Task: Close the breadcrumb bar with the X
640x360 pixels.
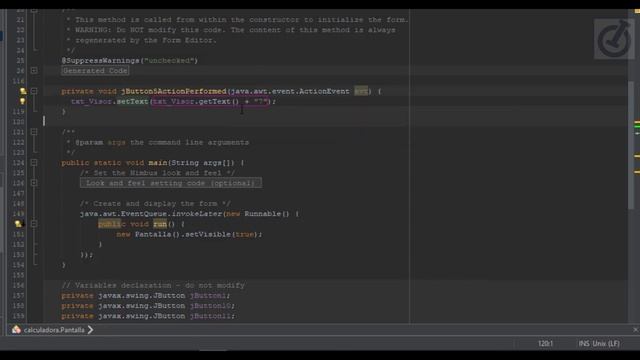Action: 636,329
